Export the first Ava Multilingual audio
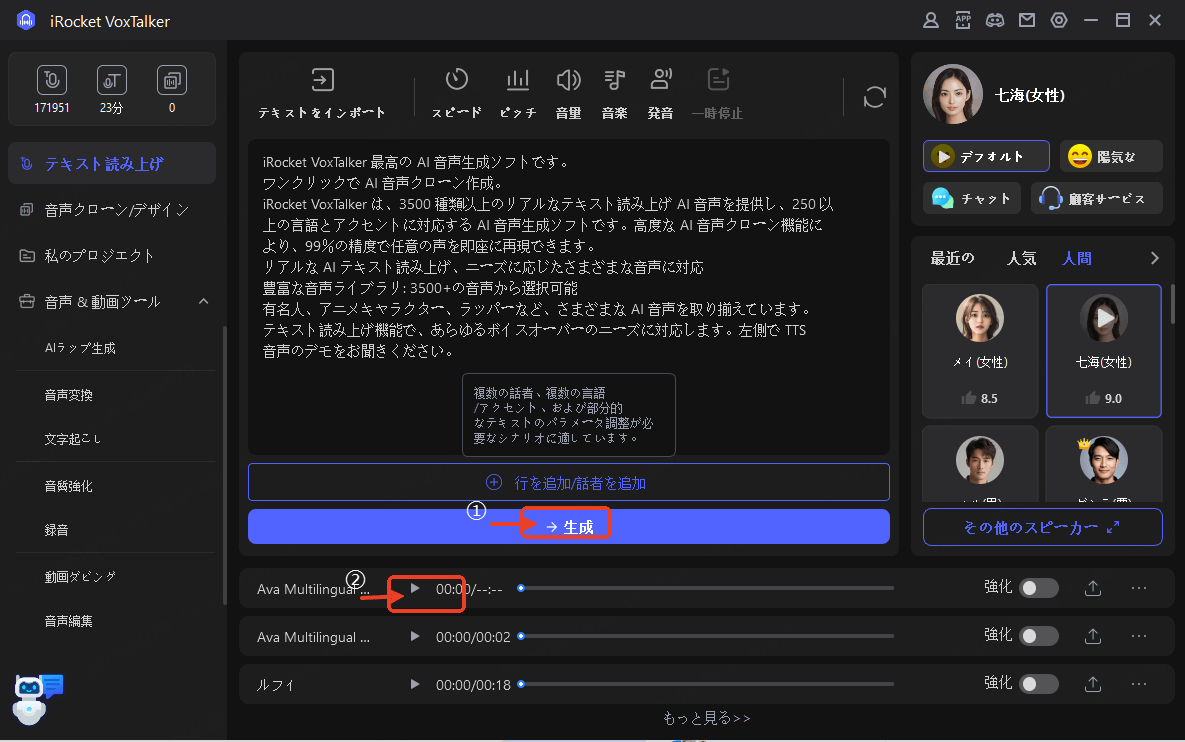The width and height of the screenshot is (1185, 742). point(1093,588)
